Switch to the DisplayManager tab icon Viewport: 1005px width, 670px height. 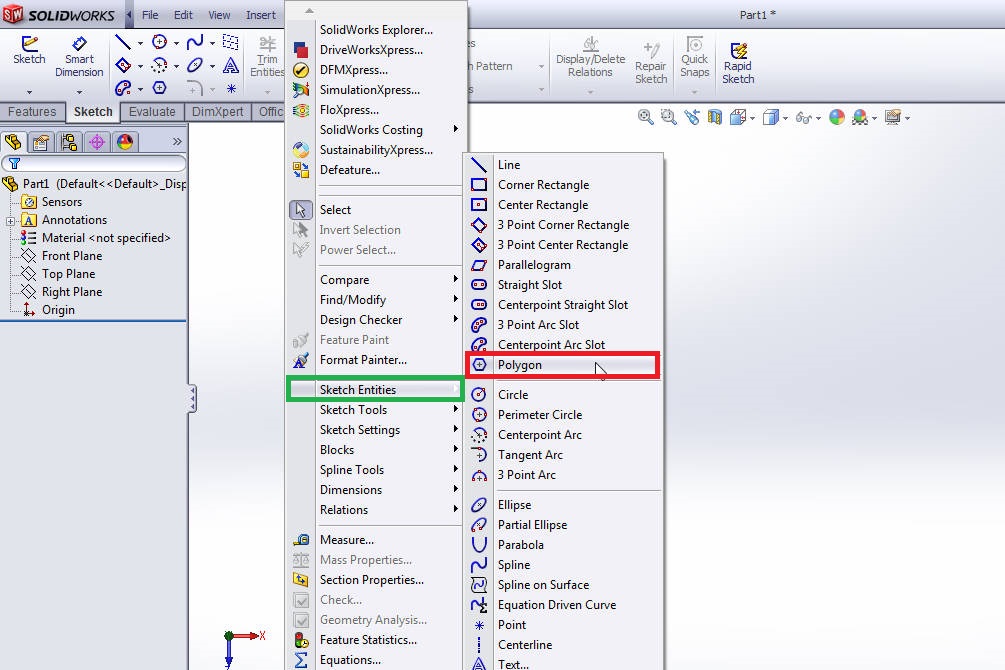click(125, 142)
